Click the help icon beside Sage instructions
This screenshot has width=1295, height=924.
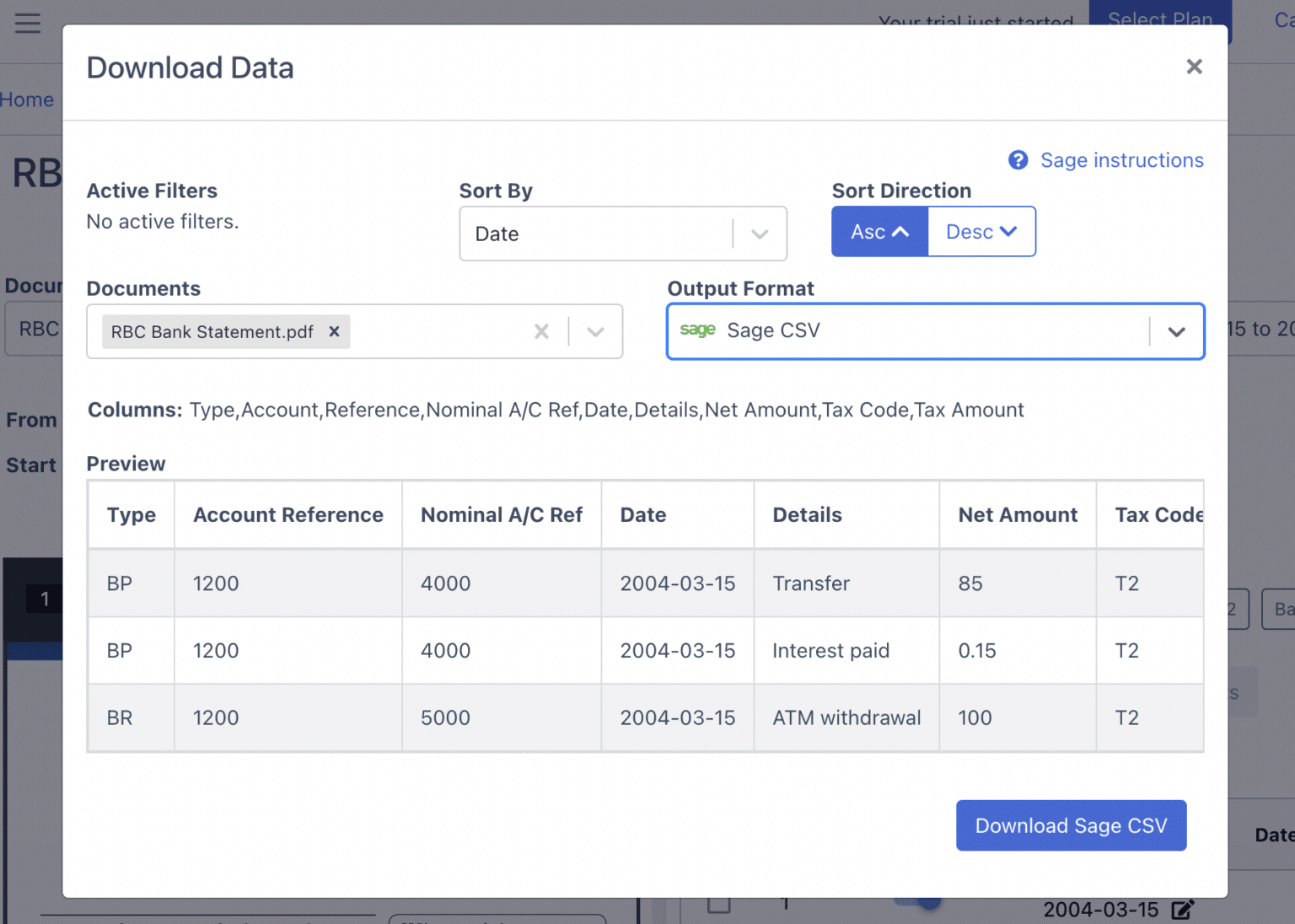(1018, 160)
